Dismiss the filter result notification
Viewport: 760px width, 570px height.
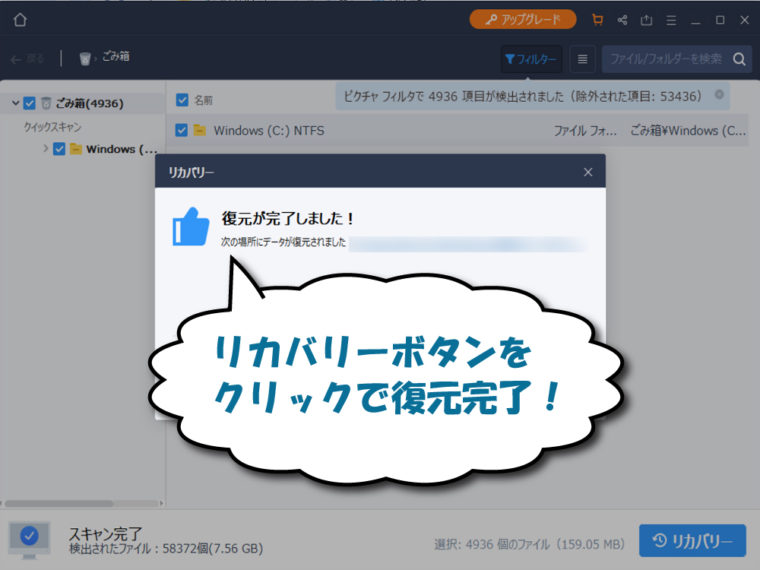pos(719,95)
